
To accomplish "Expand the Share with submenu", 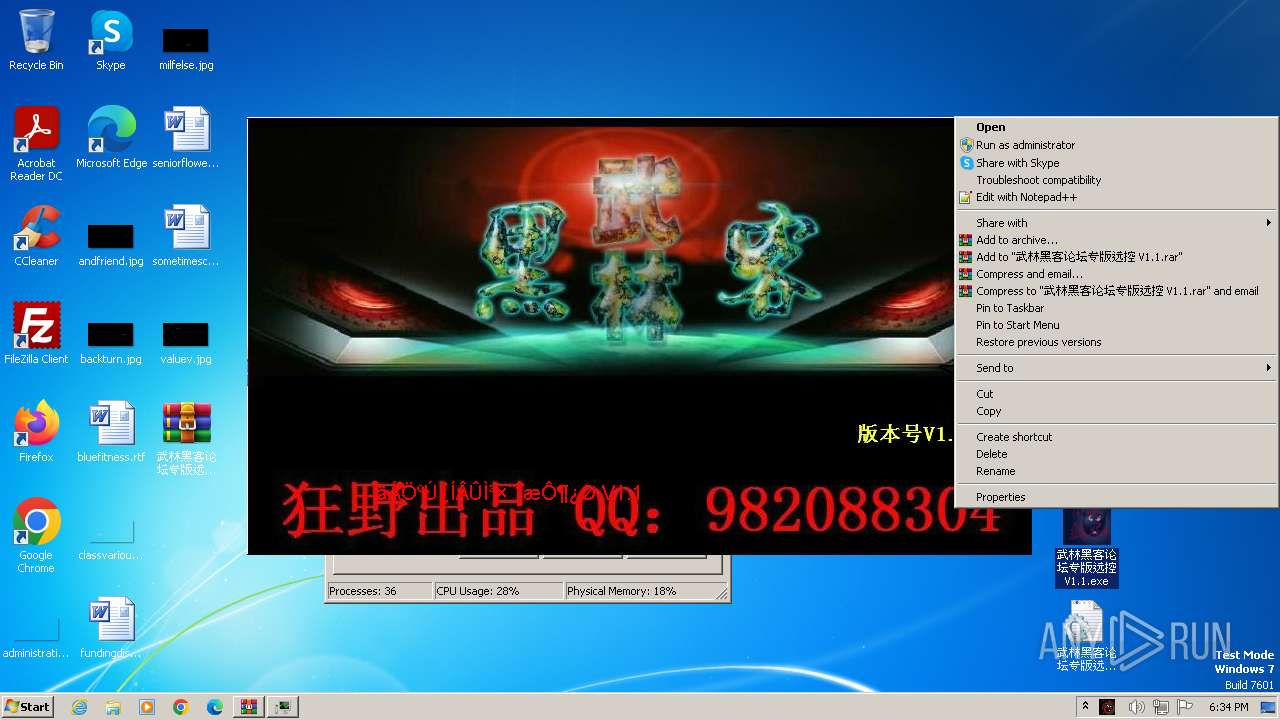I will (1115, 223).
